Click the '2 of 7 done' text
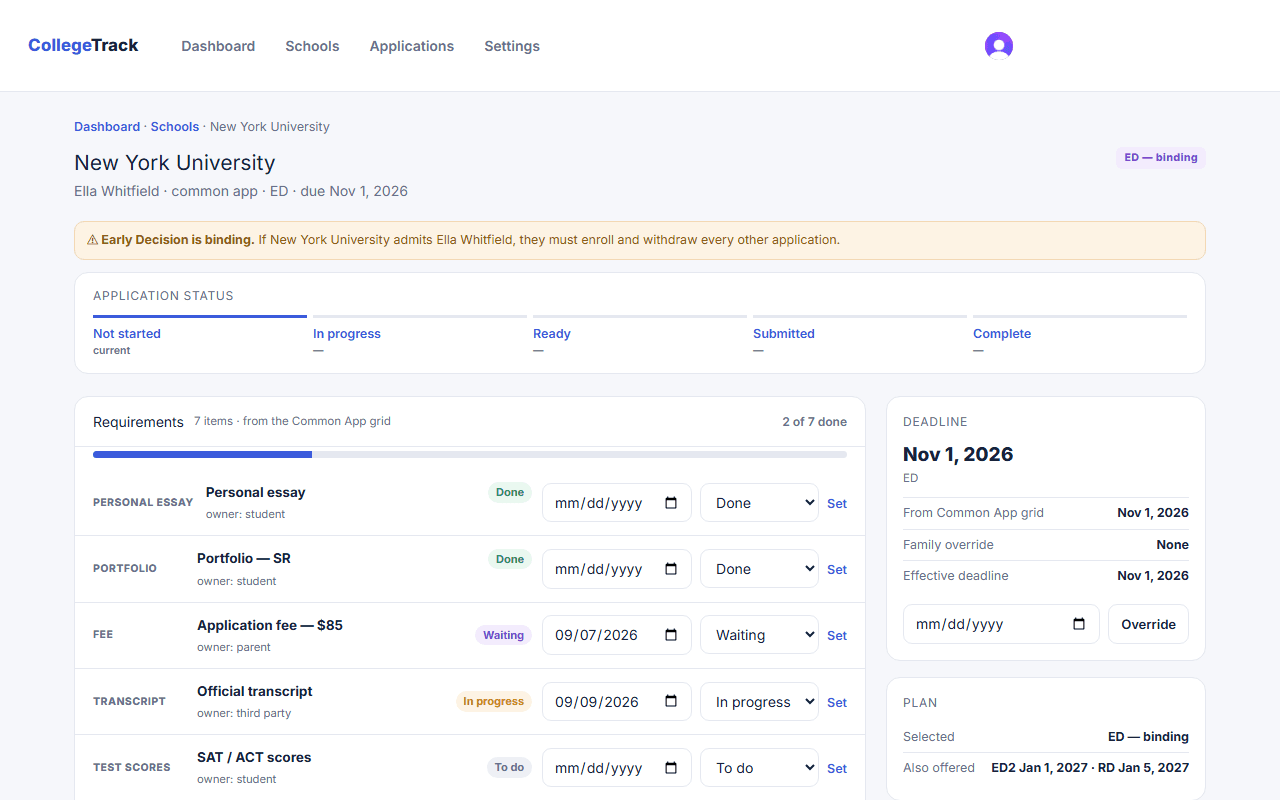Screen dimensions: 1280x800 [x=814, y=422]
